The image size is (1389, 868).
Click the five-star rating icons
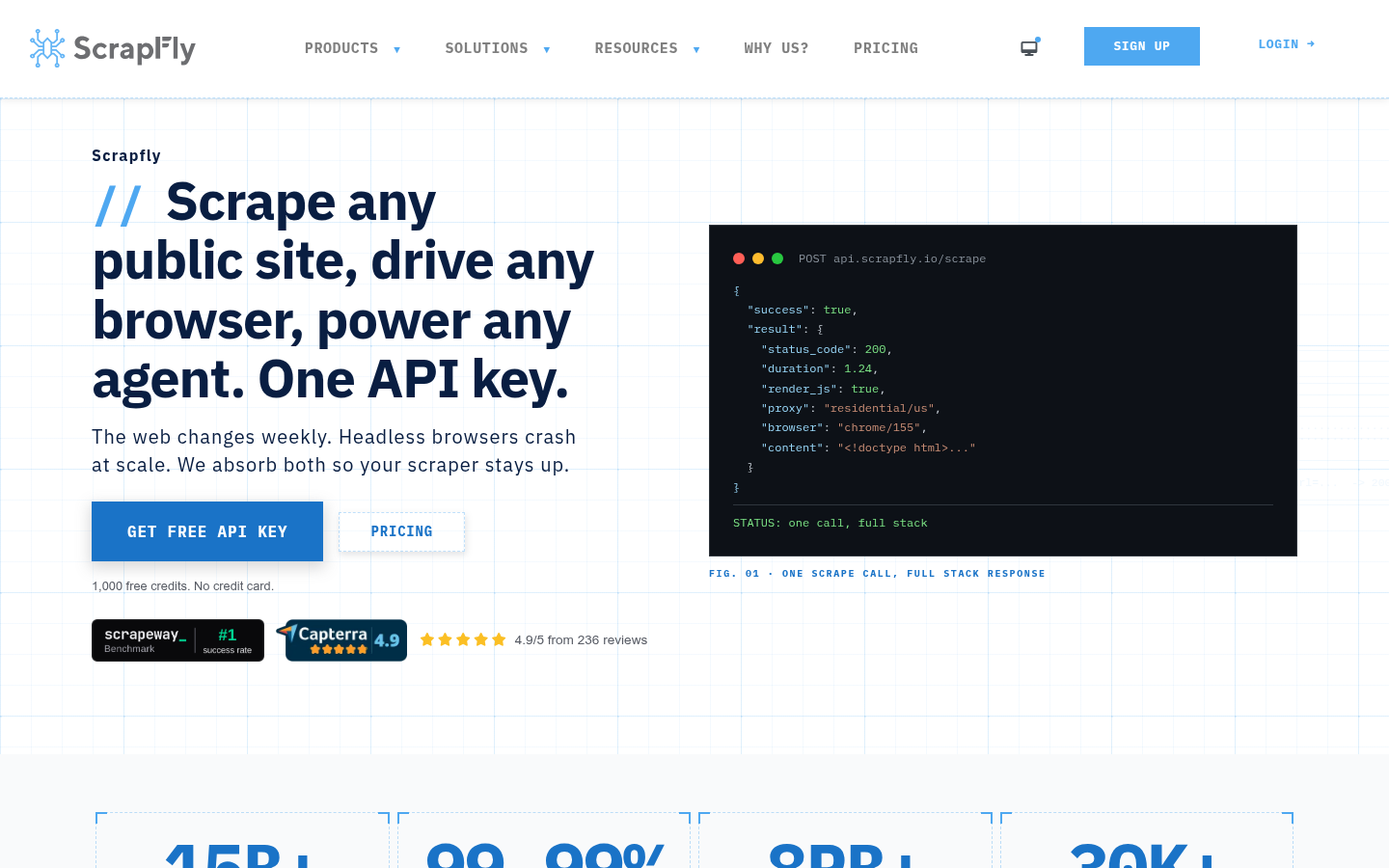point(463,639)
